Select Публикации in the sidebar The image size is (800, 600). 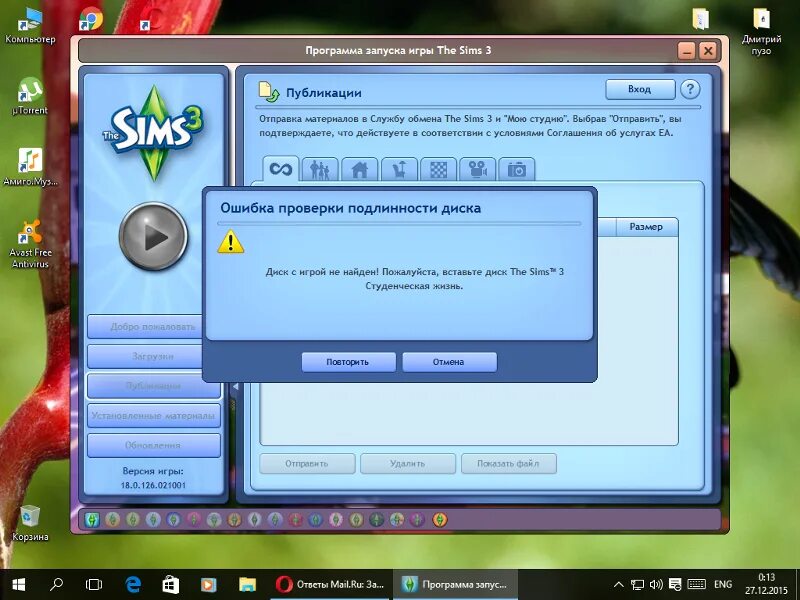tap(153, 386)
